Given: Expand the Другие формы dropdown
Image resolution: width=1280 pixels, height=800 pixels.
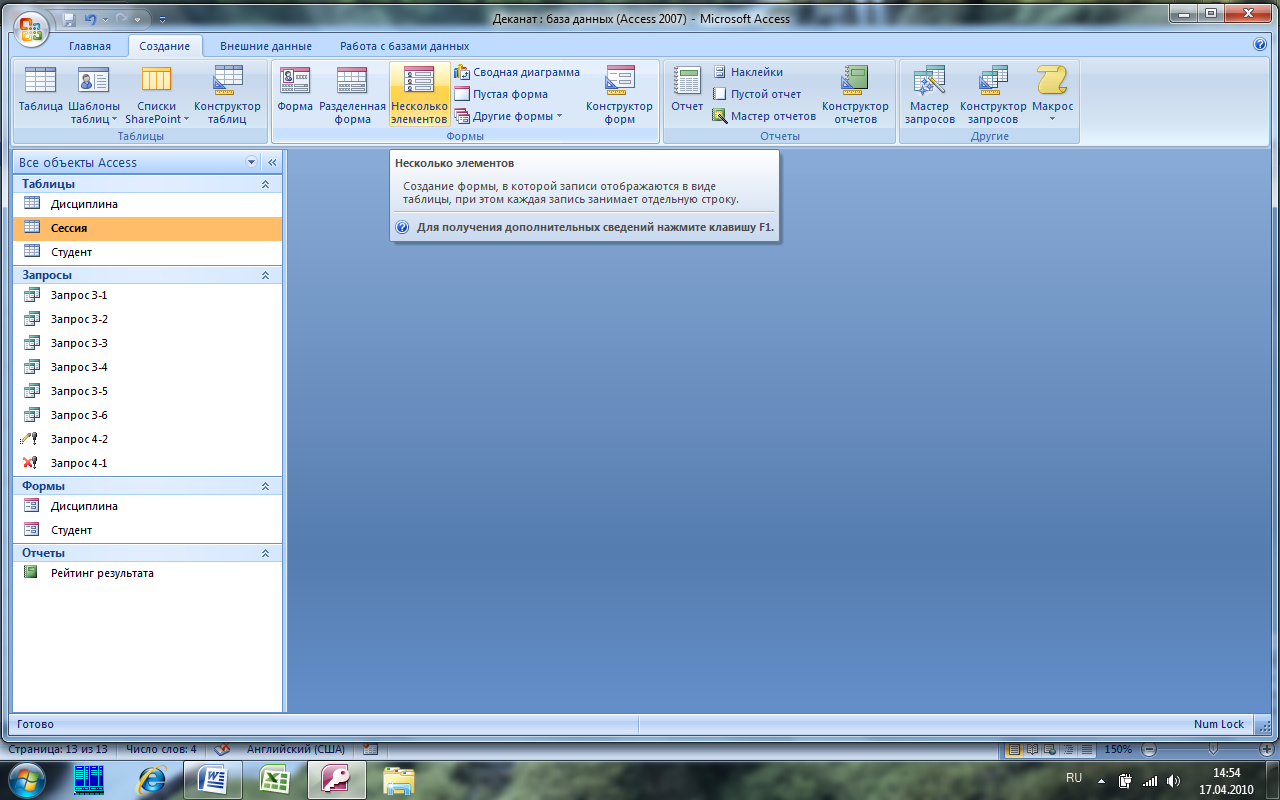Looking at the screenshot, I should [x=508, y=116].
